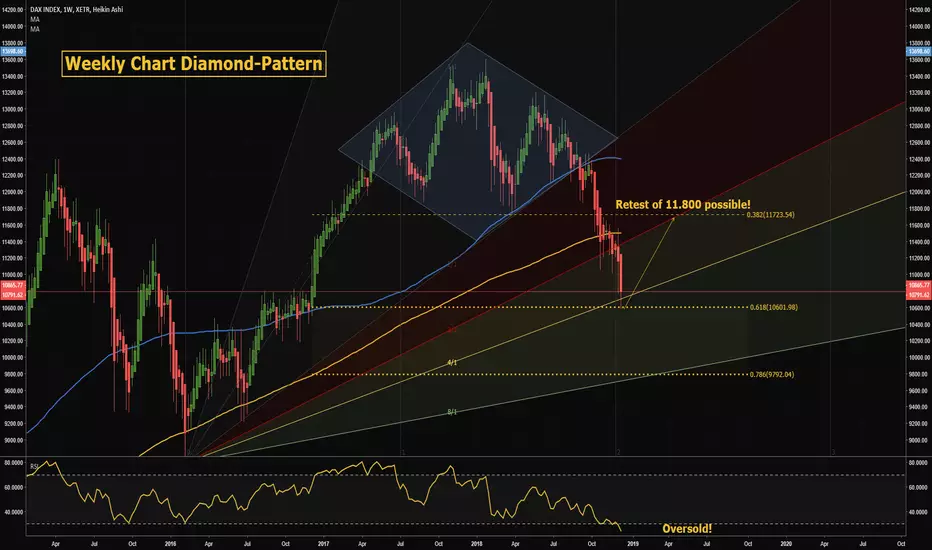
Task: Click the 0.618(10601.98) Fibonacci level label
Action: click(x=773, y=307)
